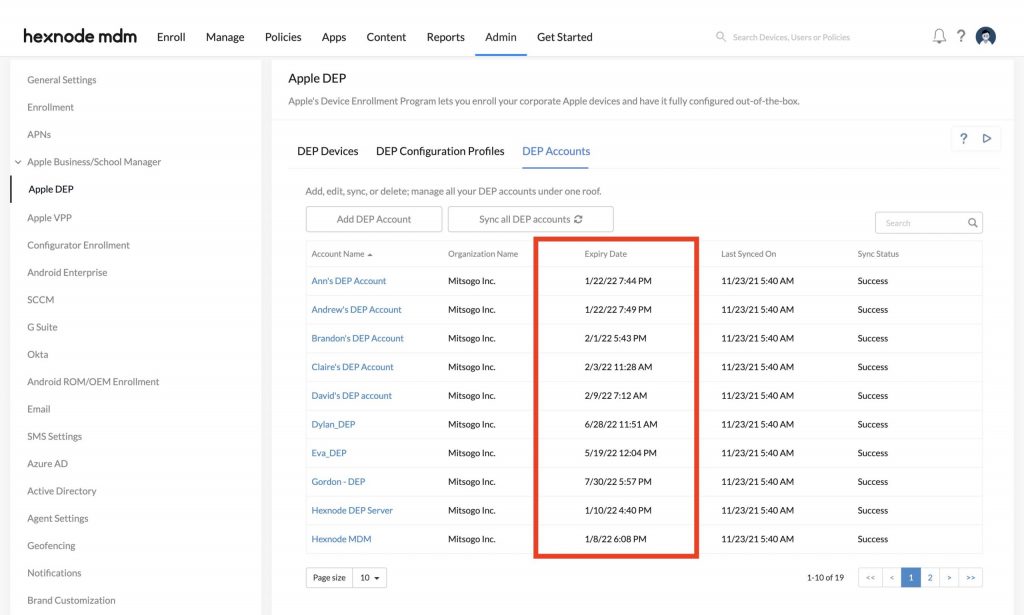Collapse Apple Business/School Manager section
The width and height of the screenshot is (1024, 615).
(x=18, y=162)
